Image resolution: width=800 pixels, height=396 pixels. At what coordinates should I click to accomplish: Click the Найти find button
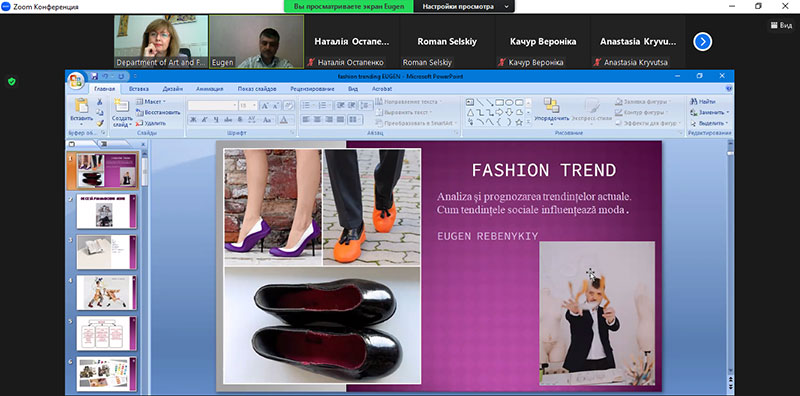tap(703, 102)
